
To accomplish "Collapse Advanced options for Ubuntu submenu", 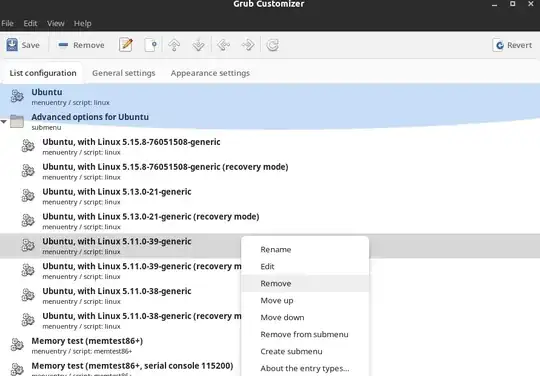I will point(4,122).
